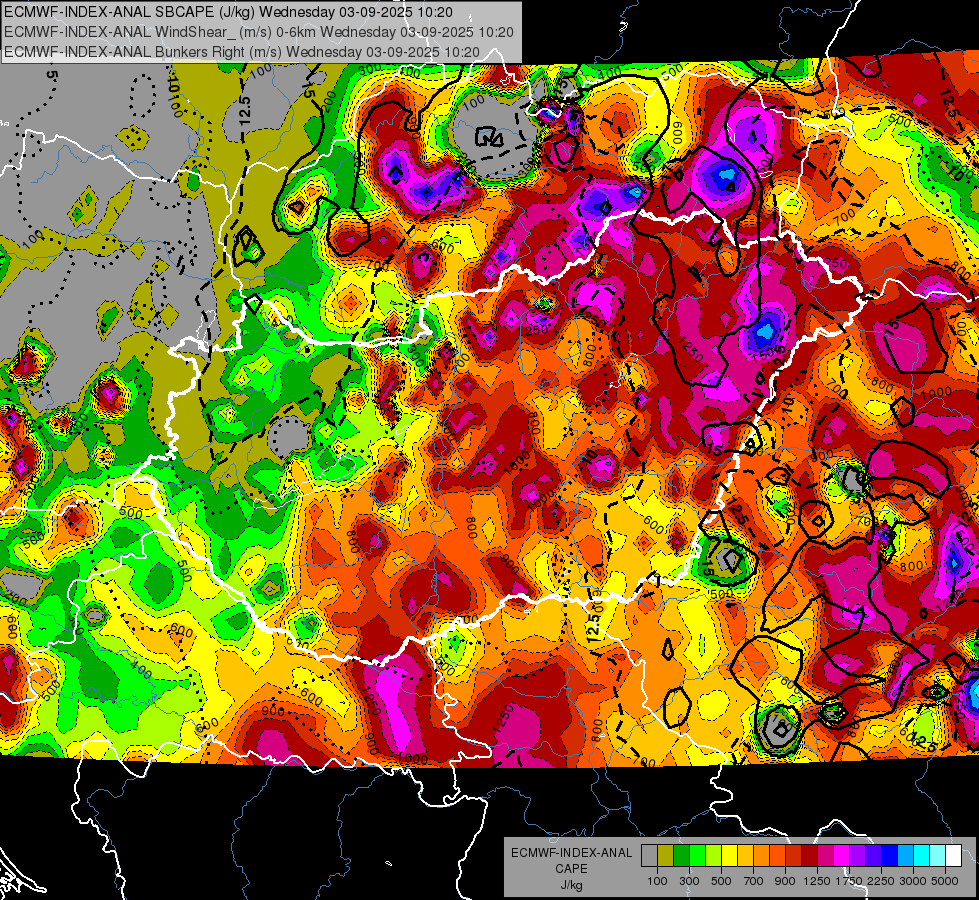
Task: Click the legend tick label 2250
Action: (x=881, y=881)
